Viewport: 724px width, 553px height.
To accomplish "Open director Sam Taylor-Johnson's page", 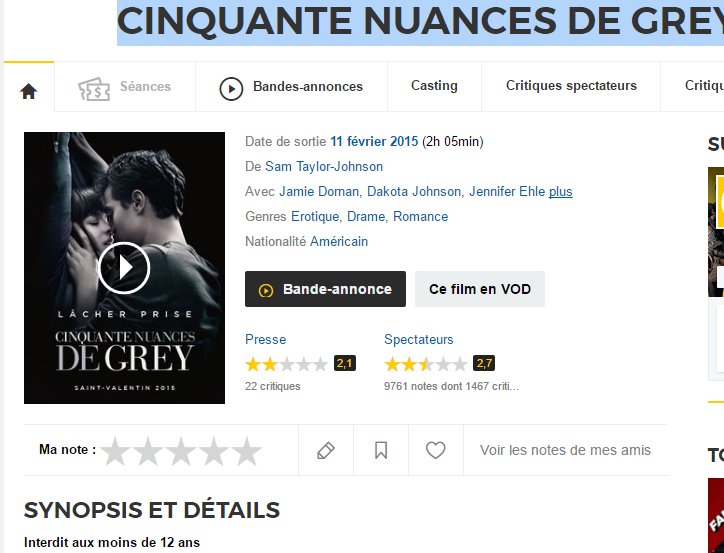I will click(324, 167).
